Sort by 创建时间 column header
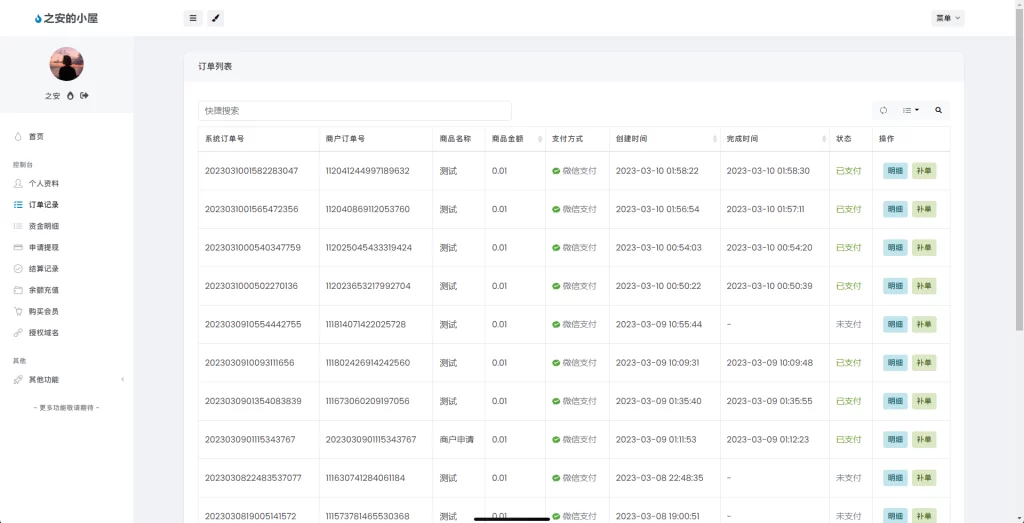The image size is (1024, 523). tap(665, 139)
